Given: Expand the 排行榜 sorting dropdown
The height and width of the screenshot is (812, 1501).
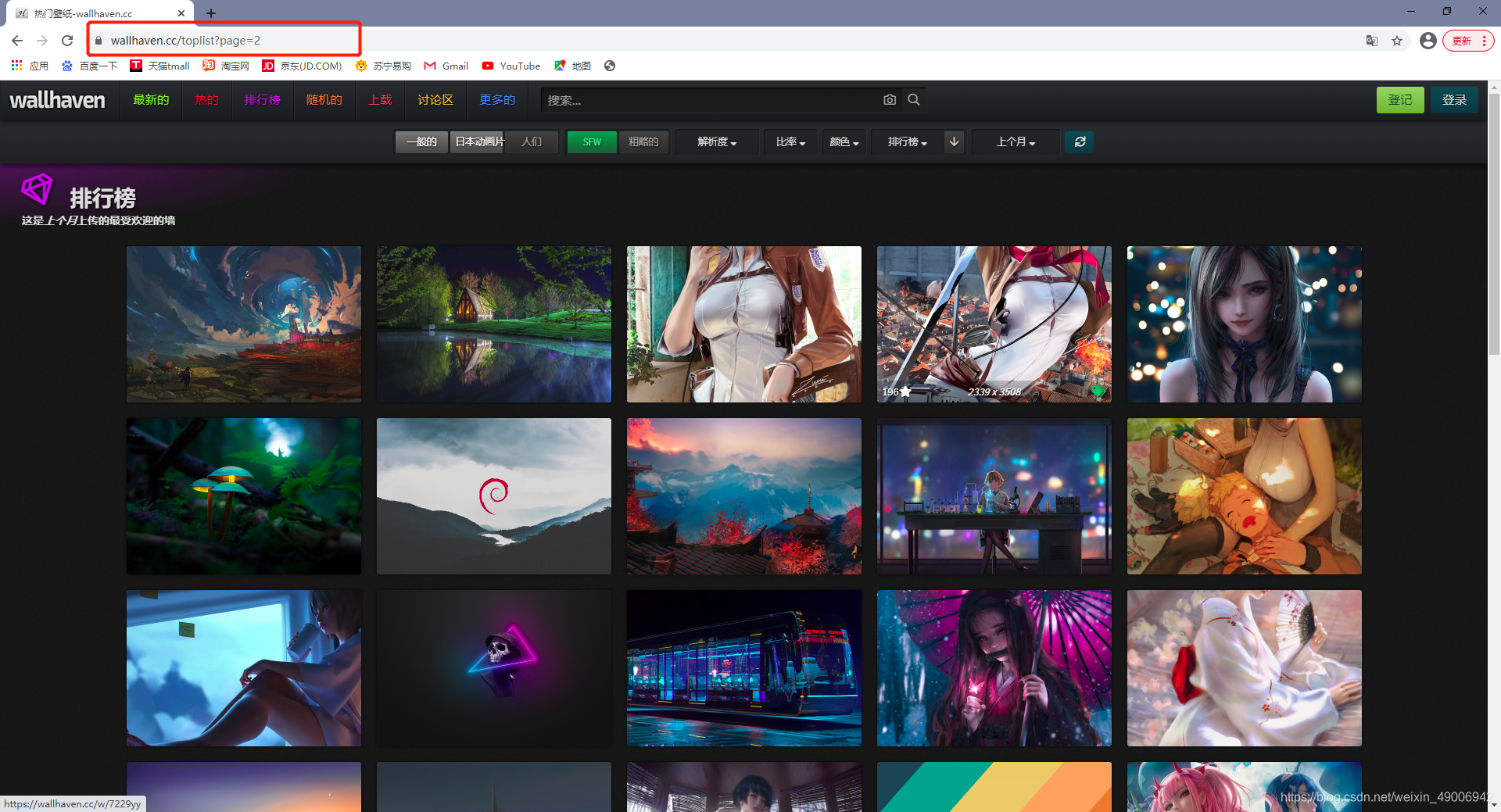Looking at the screenshot, I should [x=908, y=141].
